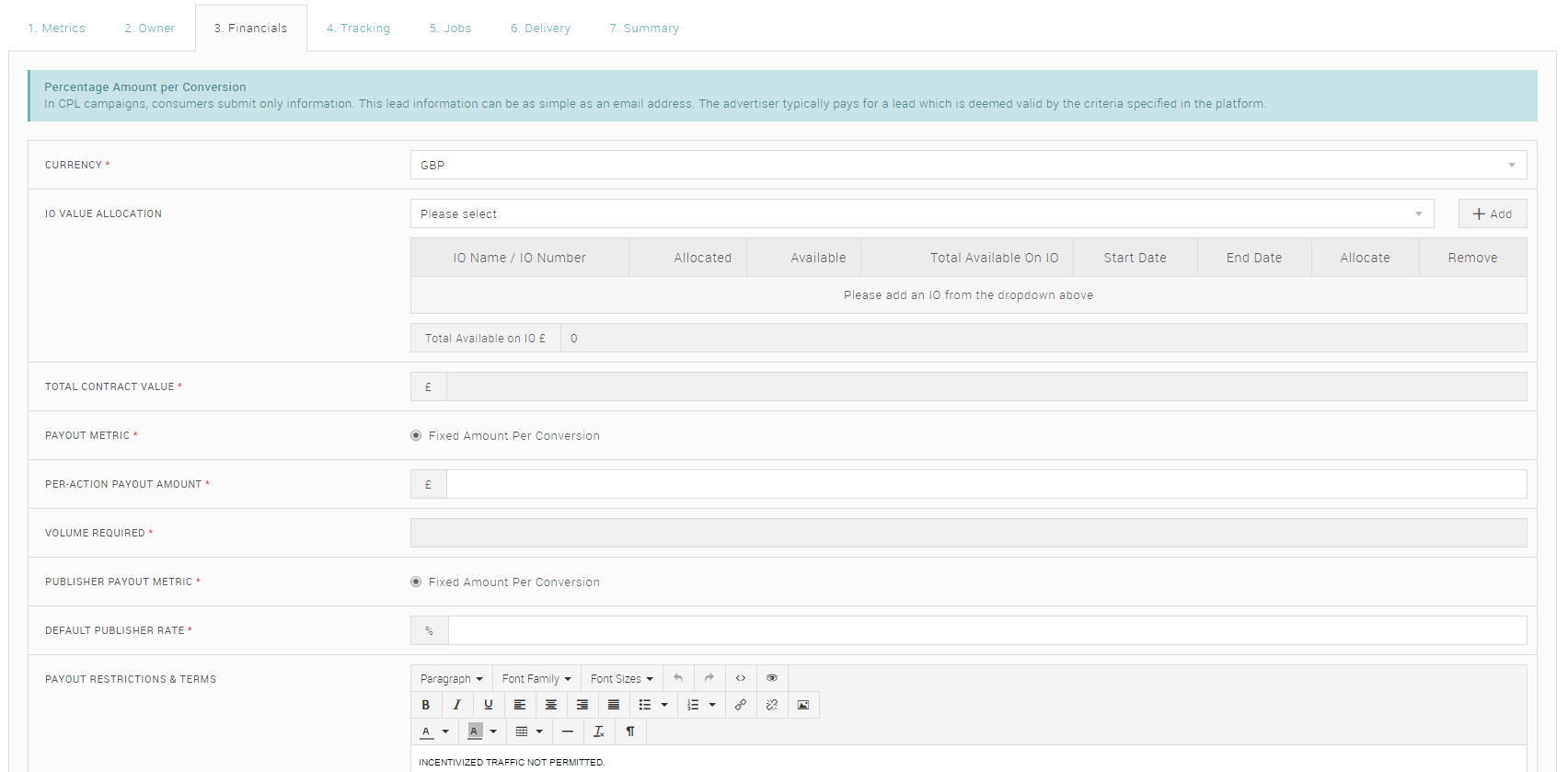The width and height of the screenshot is (1568, 772).
Task: Open the 2. Owner tab
Action: (x=149, y=29)
